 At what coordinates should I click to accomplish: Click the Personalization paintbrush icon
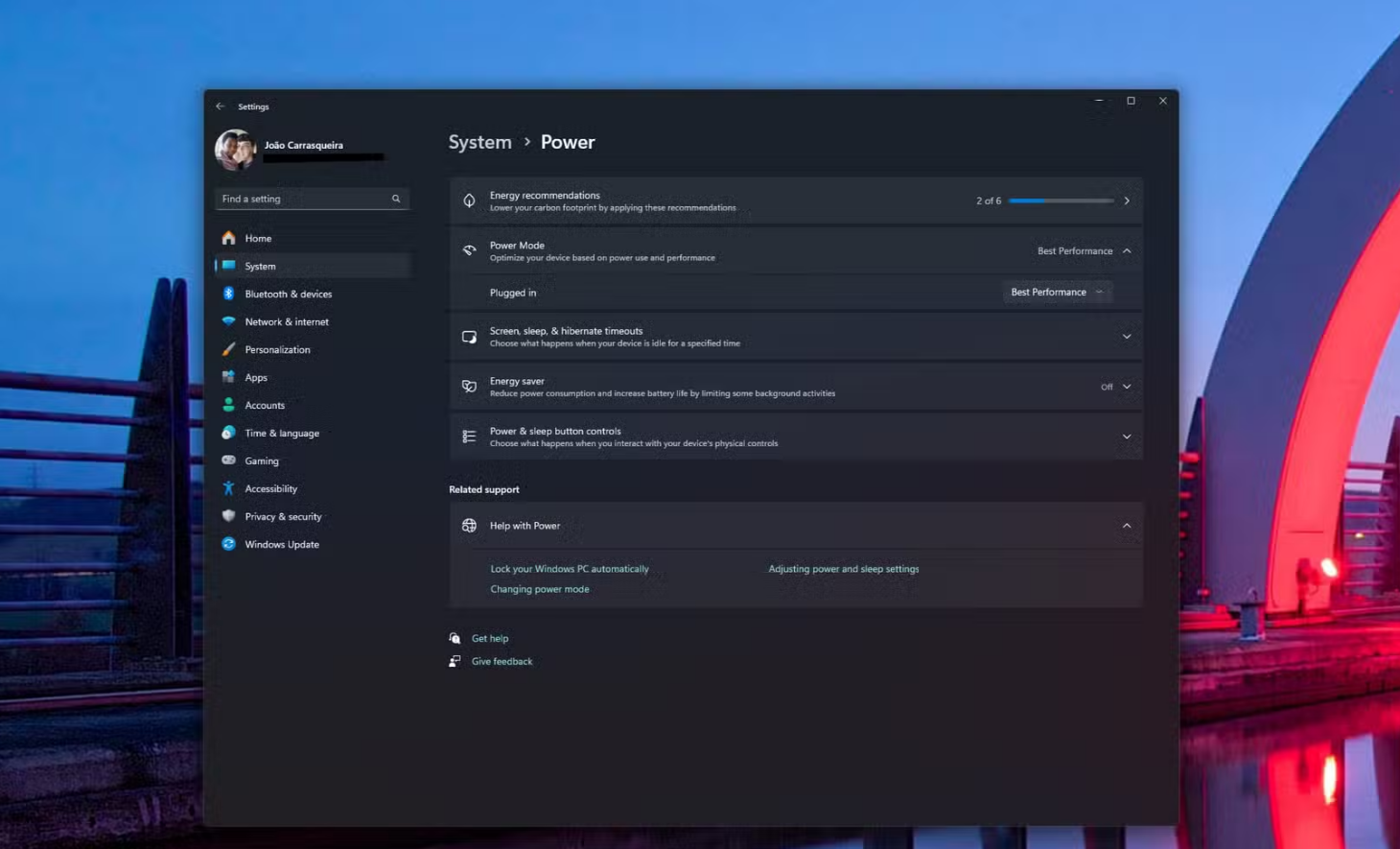click(228, 349)
